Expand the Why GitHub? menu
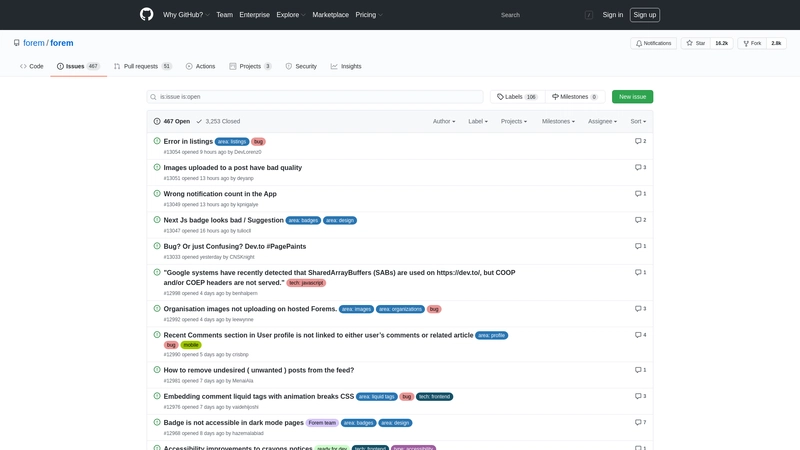Screen dimensions: 800x450 (x=186, y=15)
